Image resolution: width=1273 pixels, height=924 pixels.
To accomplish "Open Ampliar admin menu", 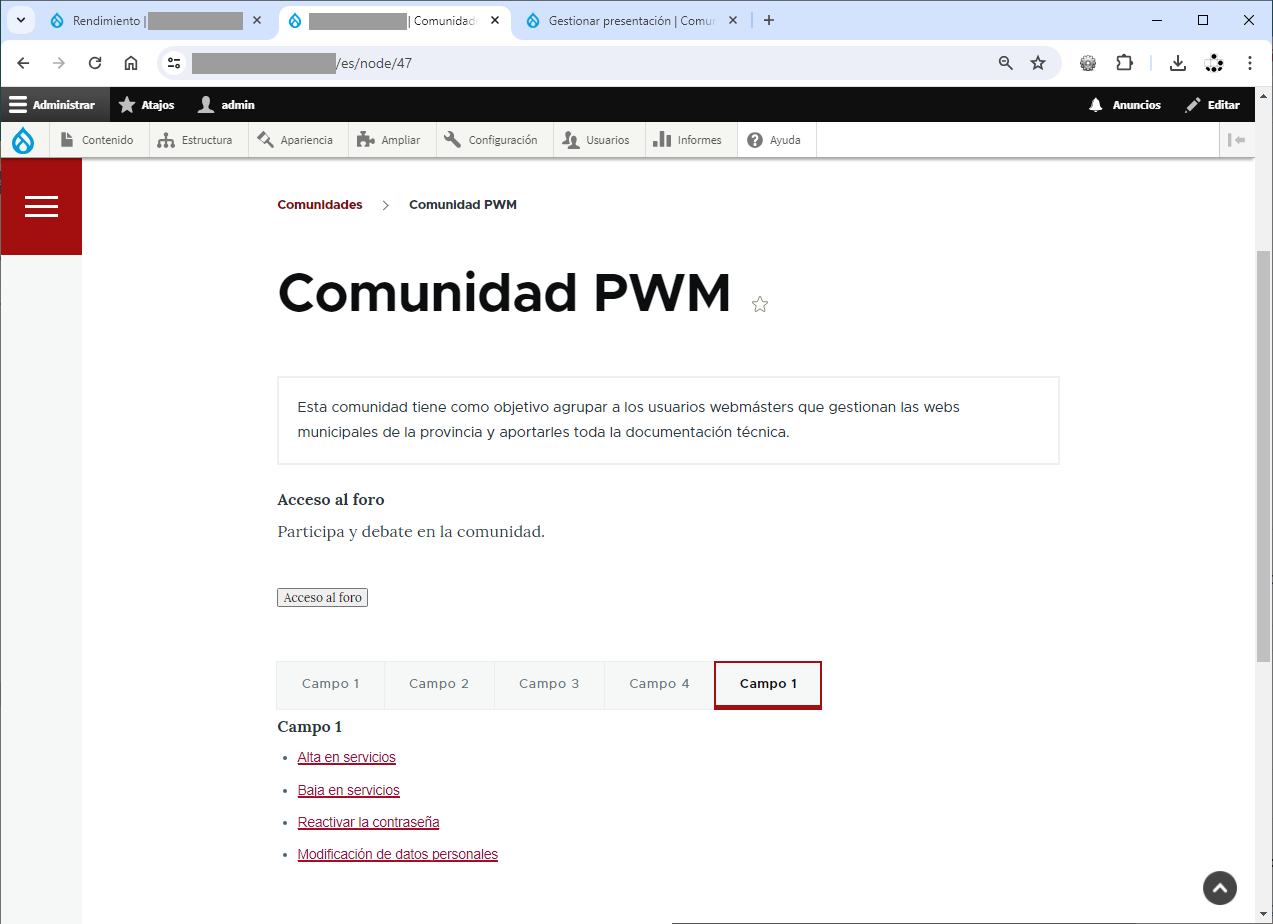I will (x=392, y=140).
